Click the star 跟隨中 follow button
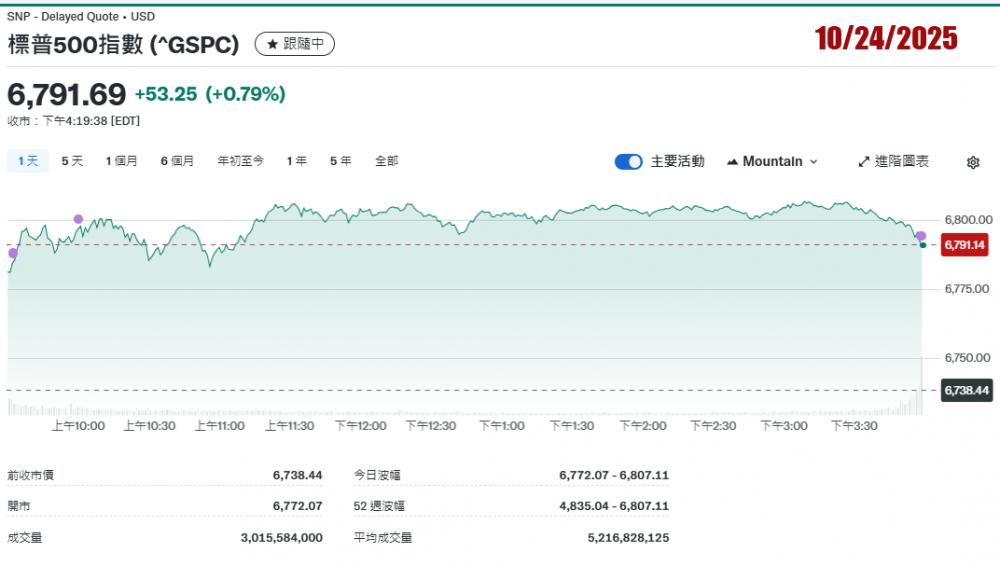 click(295, 44)
